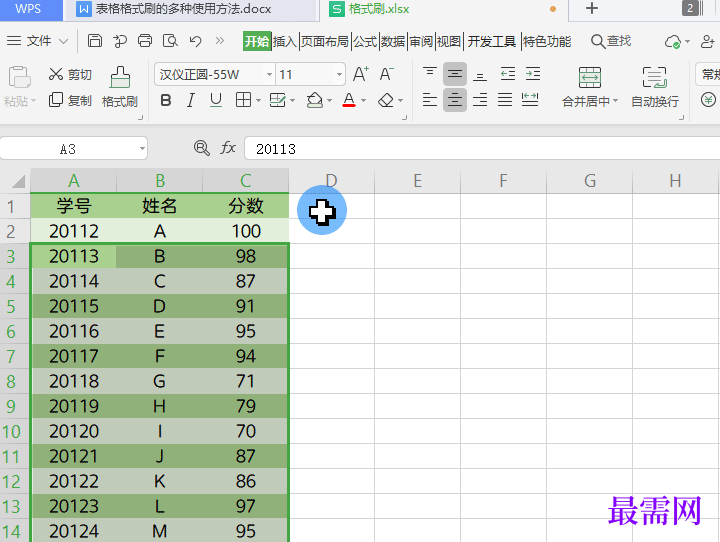Click the fx insert function icon
720x542 pixels.
228,148
